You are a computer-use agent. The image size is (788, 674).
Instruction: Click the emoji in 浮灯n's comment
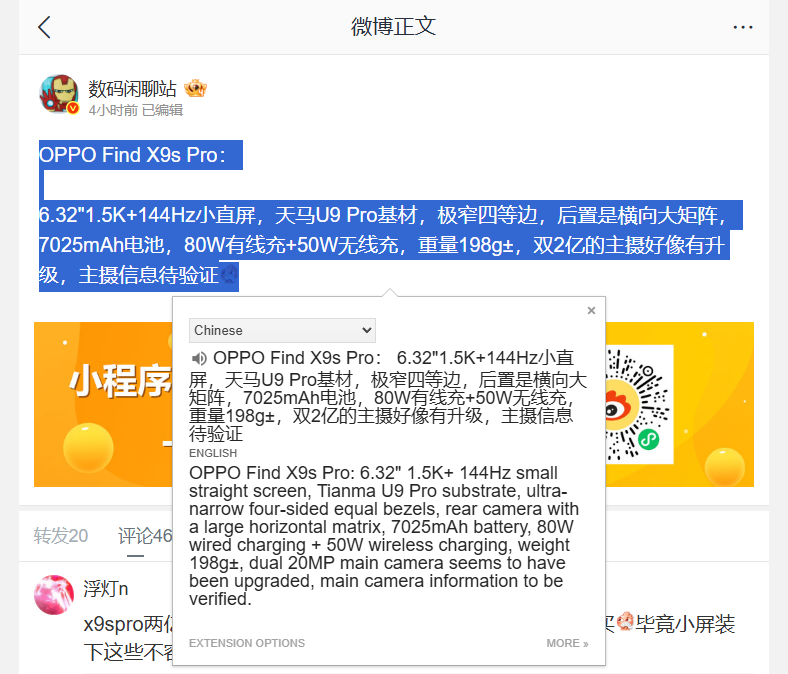point(625,622)
